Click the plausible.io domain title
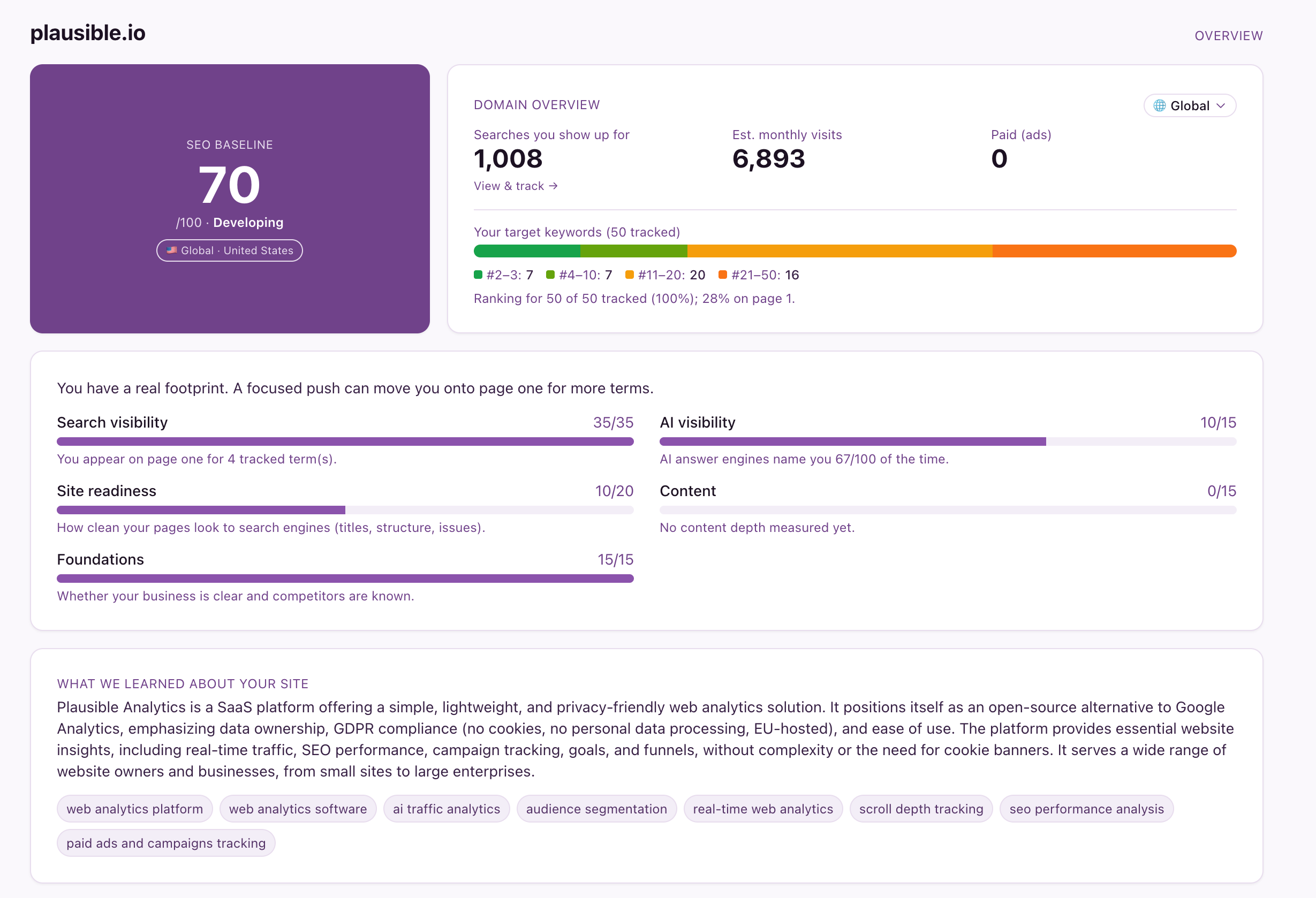The image size is (1316, 898). coord(88,33)
